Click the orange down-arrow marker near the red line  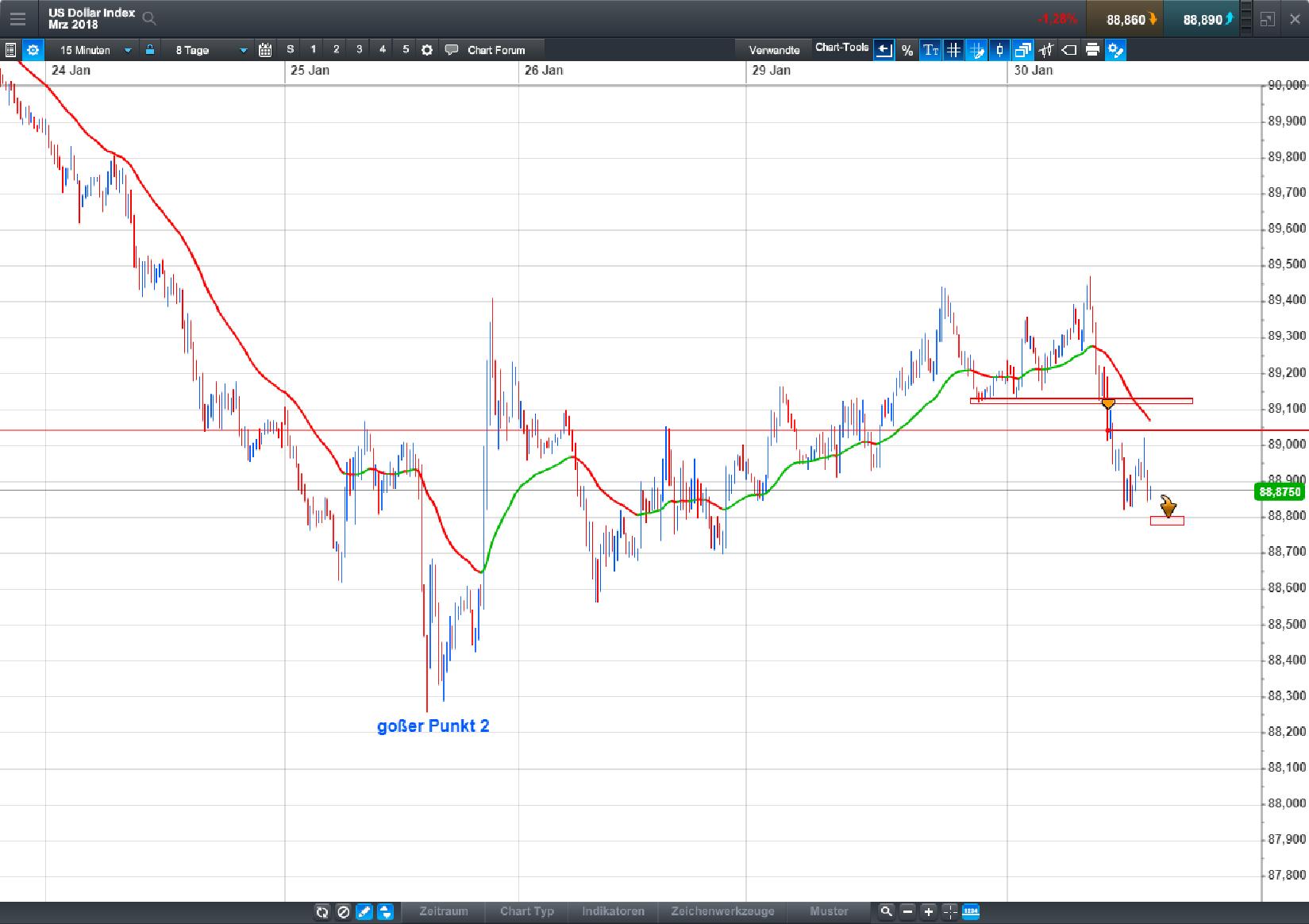coord(1108,404)
